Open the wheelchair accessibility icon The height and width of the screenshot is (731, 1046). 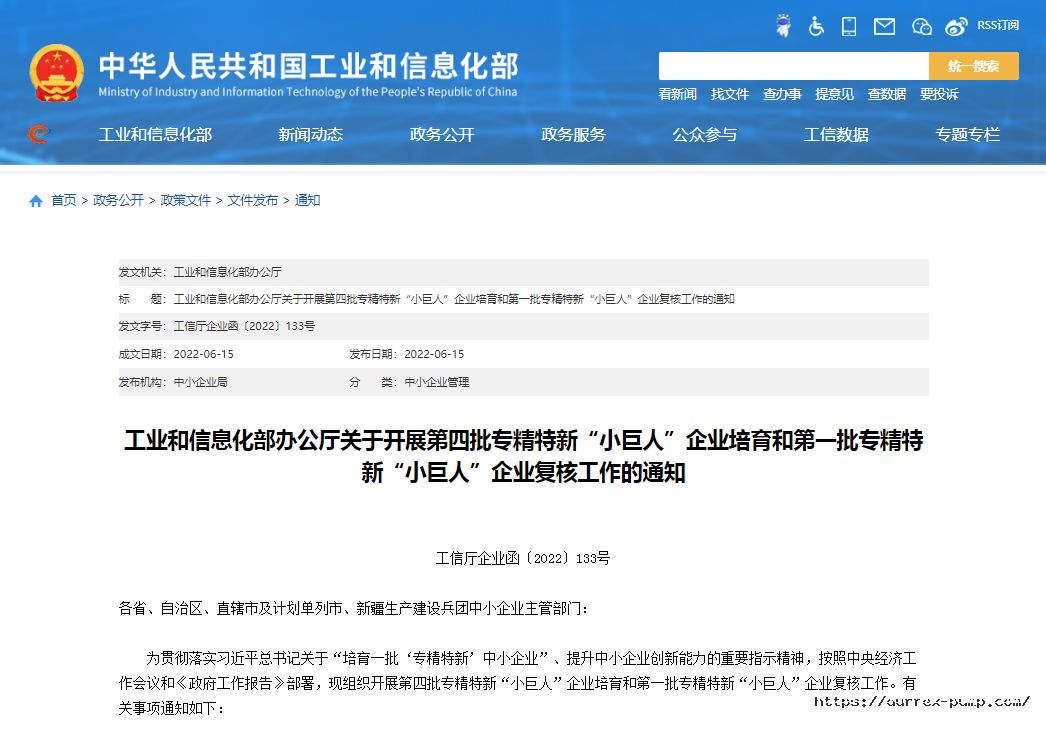click(816, 26)
